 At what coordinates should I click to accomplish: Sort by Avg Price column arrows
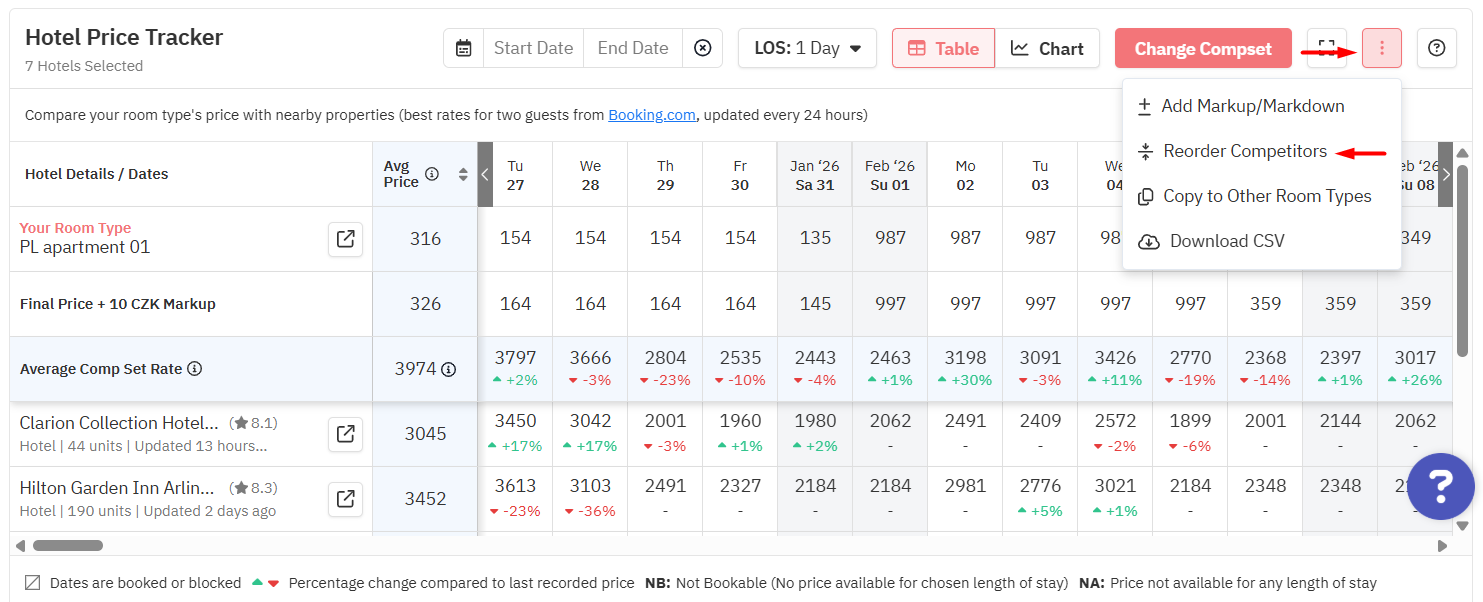pyautogui.click(x=463, y=174)
